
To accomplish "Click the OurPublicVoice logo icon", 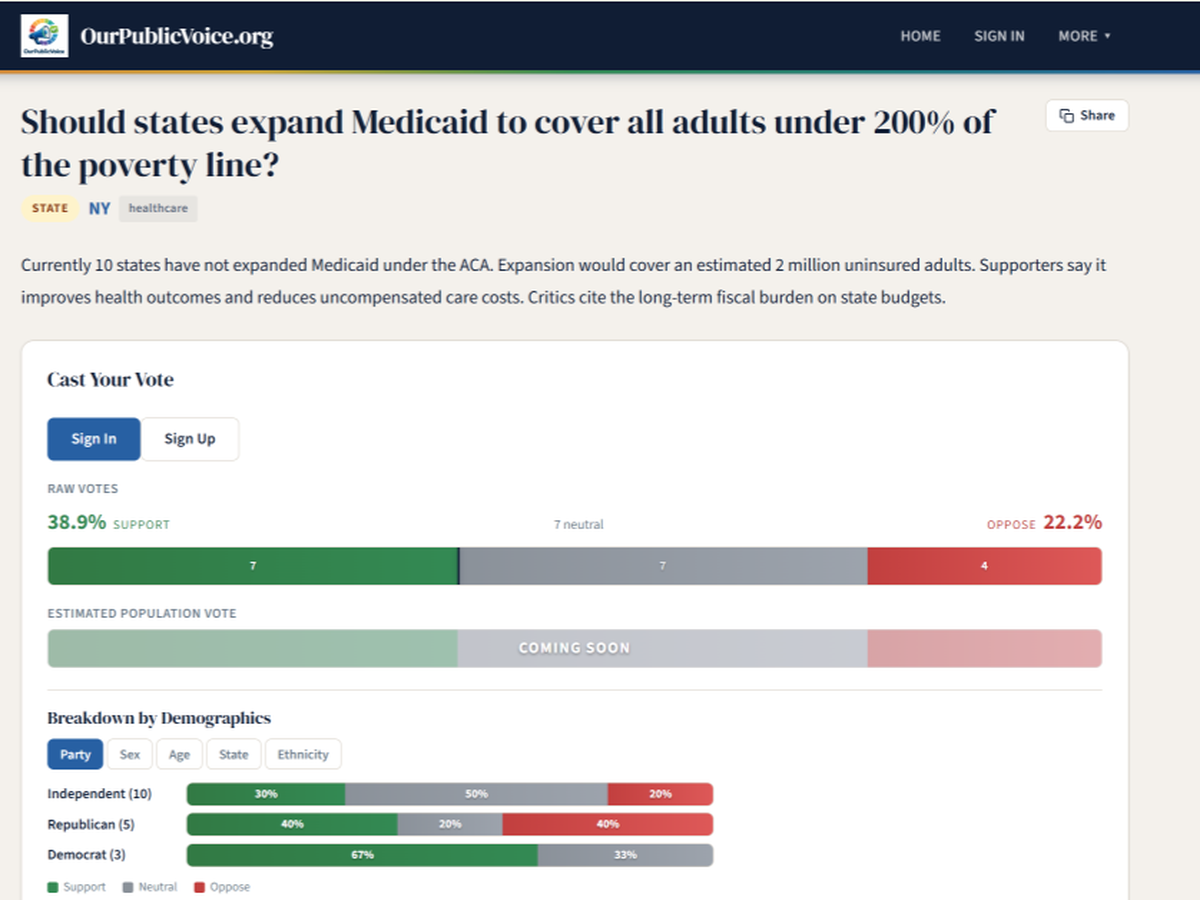I will [x=45, y=36].
